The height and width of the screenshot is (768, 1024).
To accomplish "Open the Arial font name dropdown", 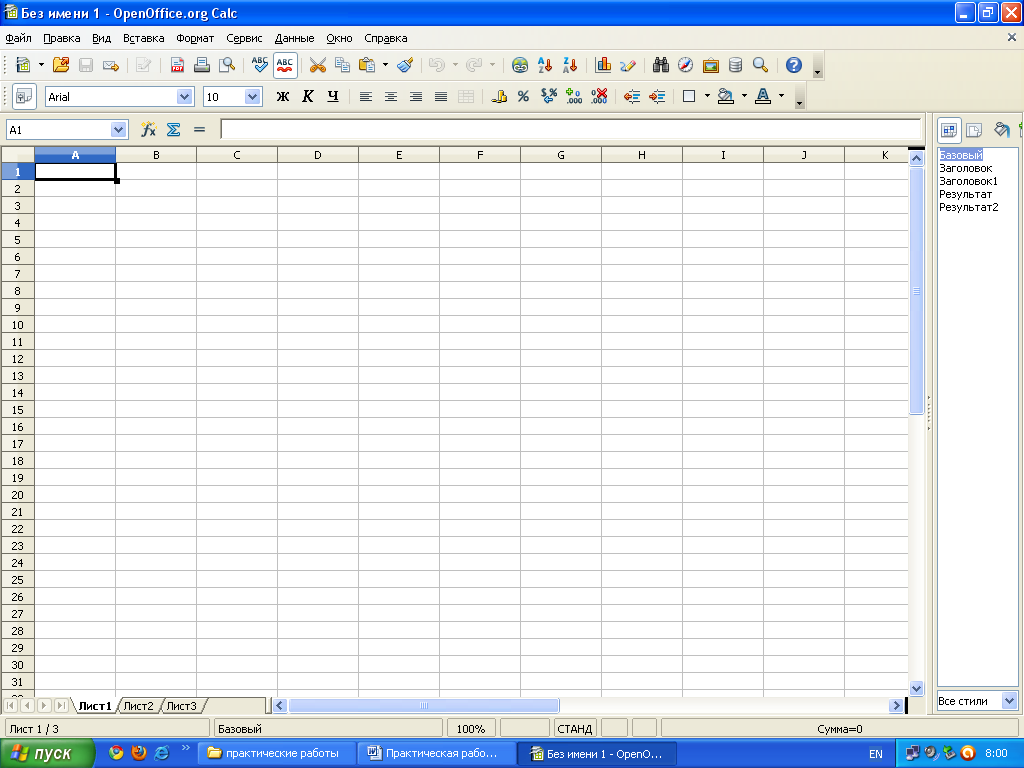I will (185, 97).
